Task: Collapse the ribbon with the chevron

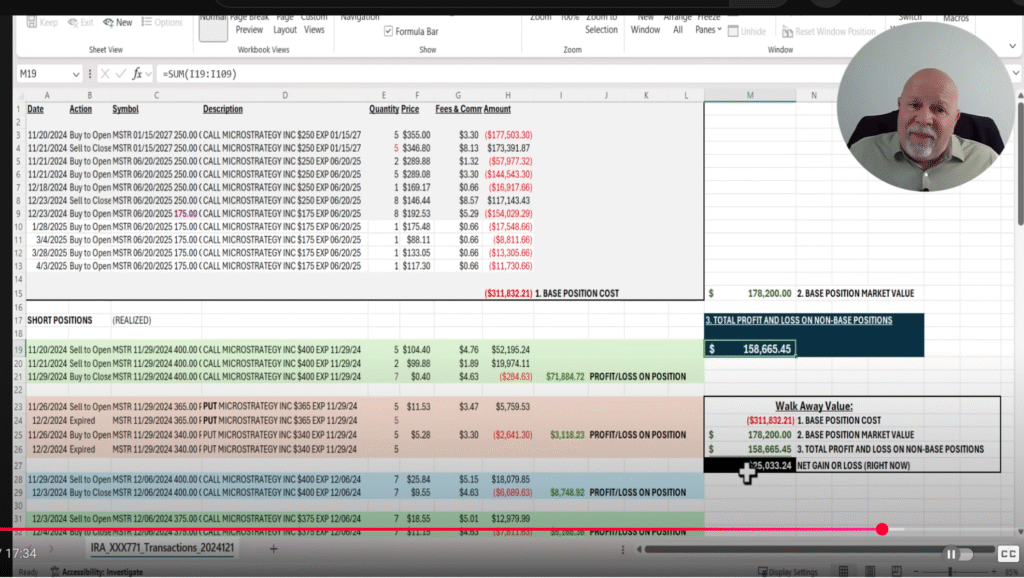Action: click(1012, 46)
